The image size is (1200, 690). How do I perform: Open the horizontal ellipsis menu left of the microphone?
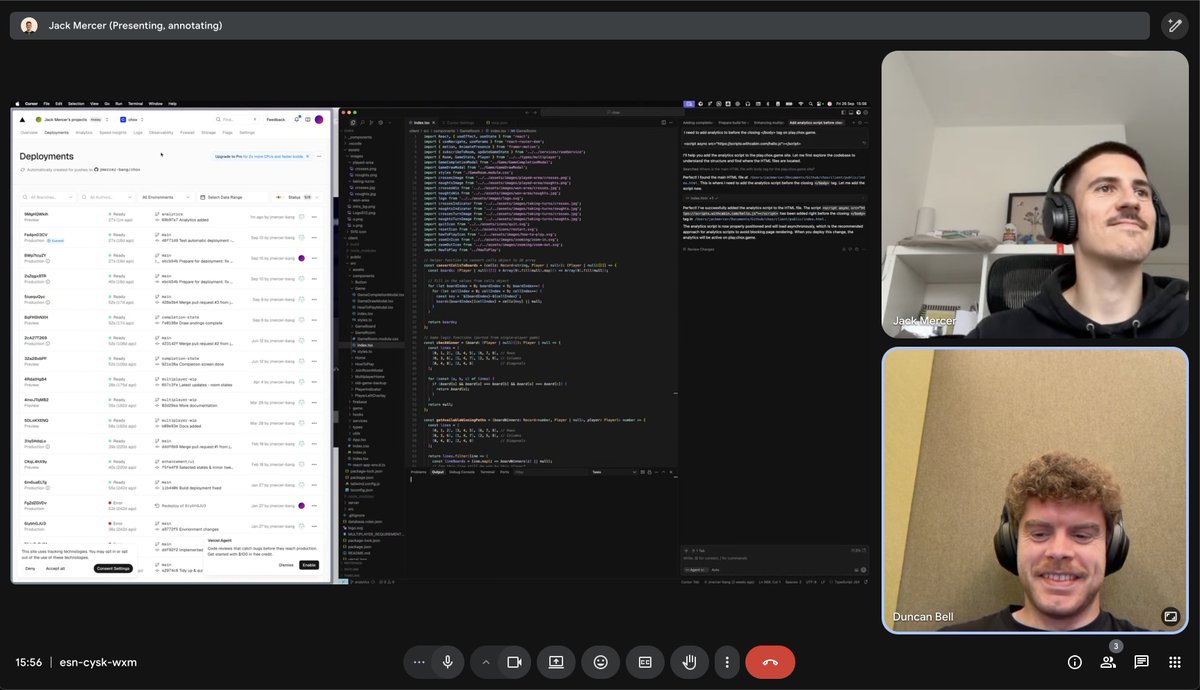click(419, 662)
